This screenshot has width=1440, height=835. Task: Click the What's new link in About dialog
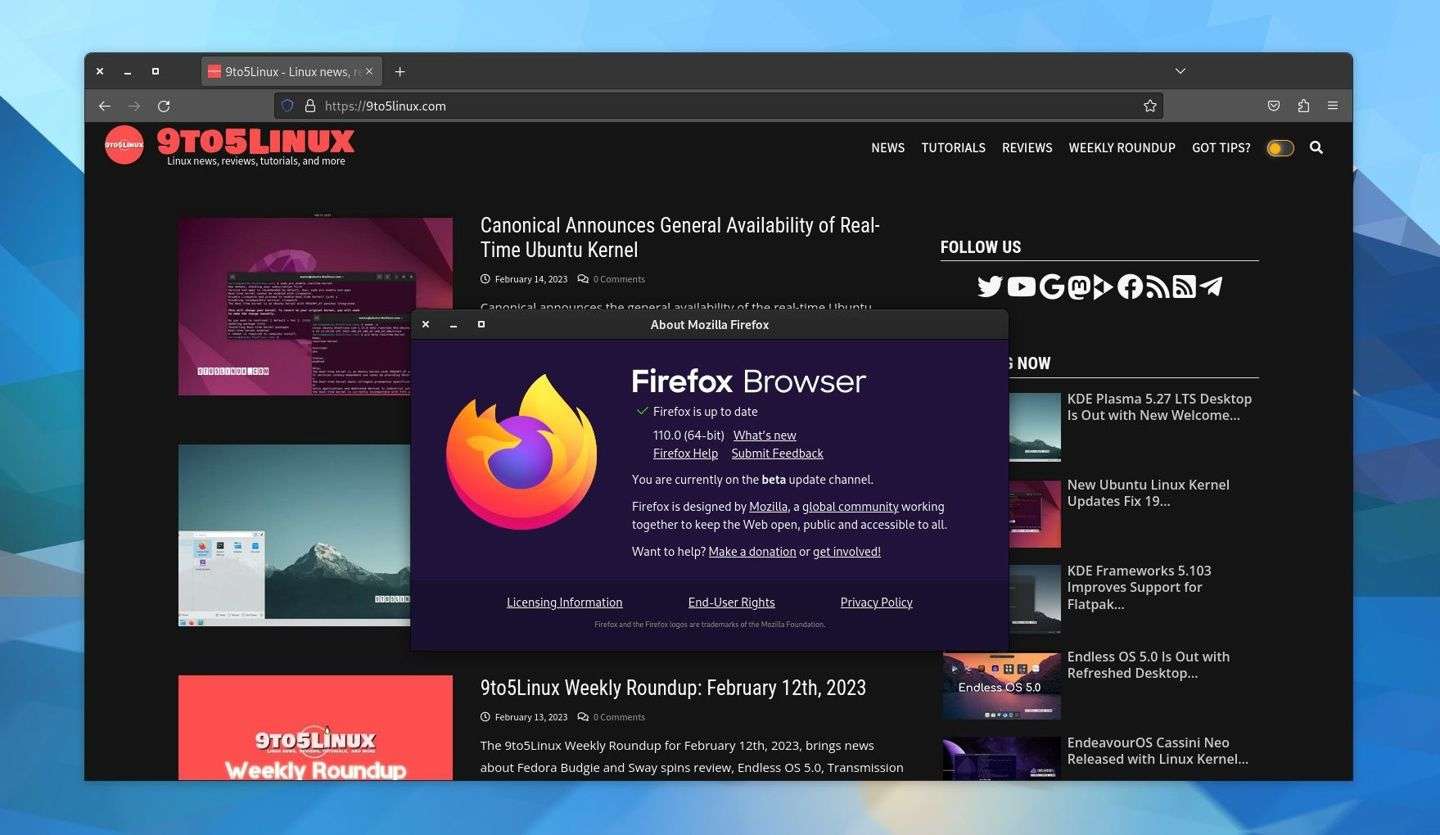click(x=764, y=435)
